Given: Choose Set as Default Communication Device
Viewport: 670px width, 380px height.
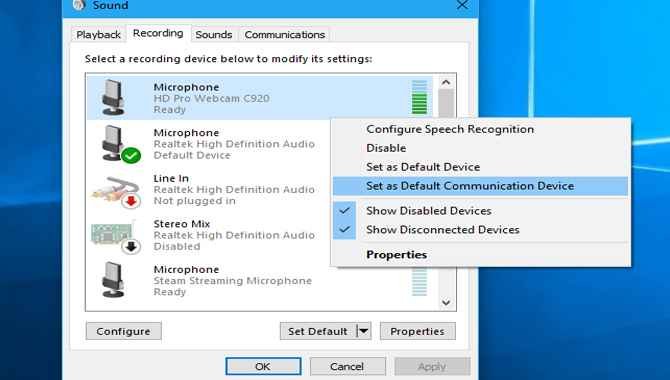Looking at the screenshot, I should pos(480,186).
